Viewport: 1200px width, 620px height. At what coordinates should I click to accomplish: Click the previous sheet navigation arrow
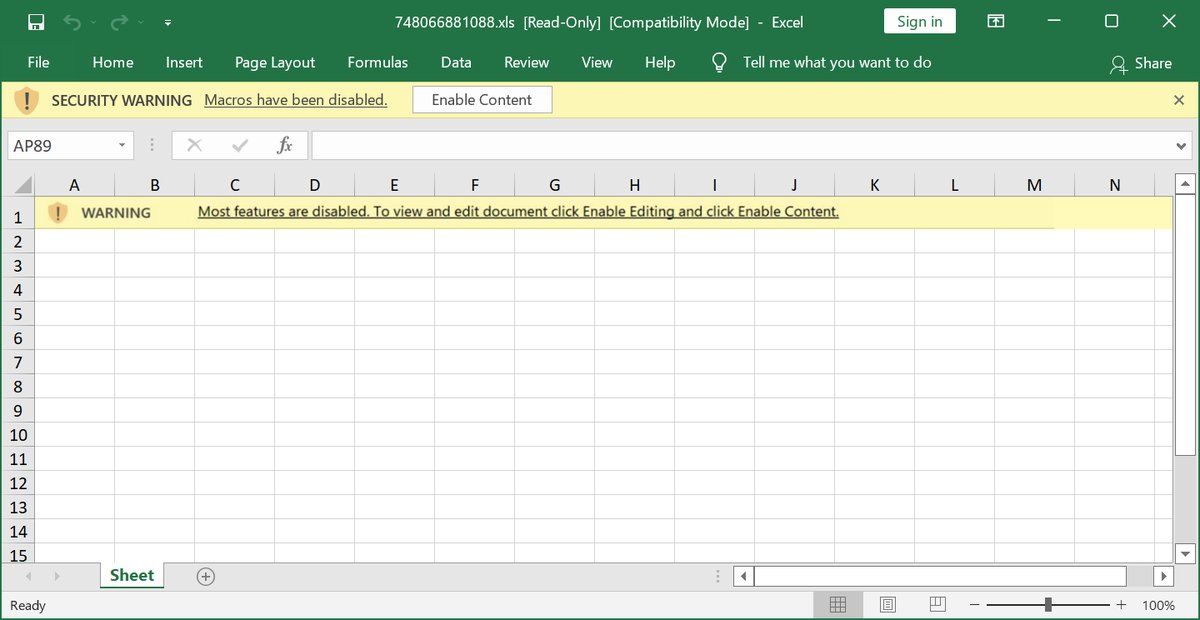tap(28, 576)
